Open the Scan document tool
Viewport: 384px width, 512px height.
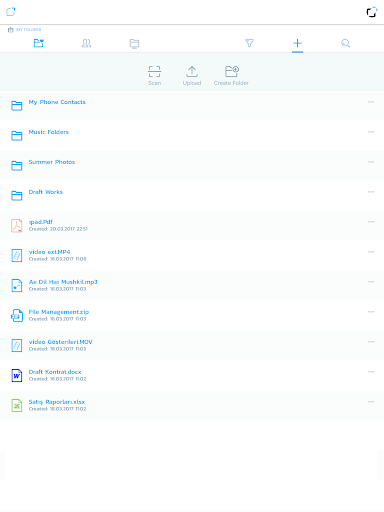tap(154, 75)
